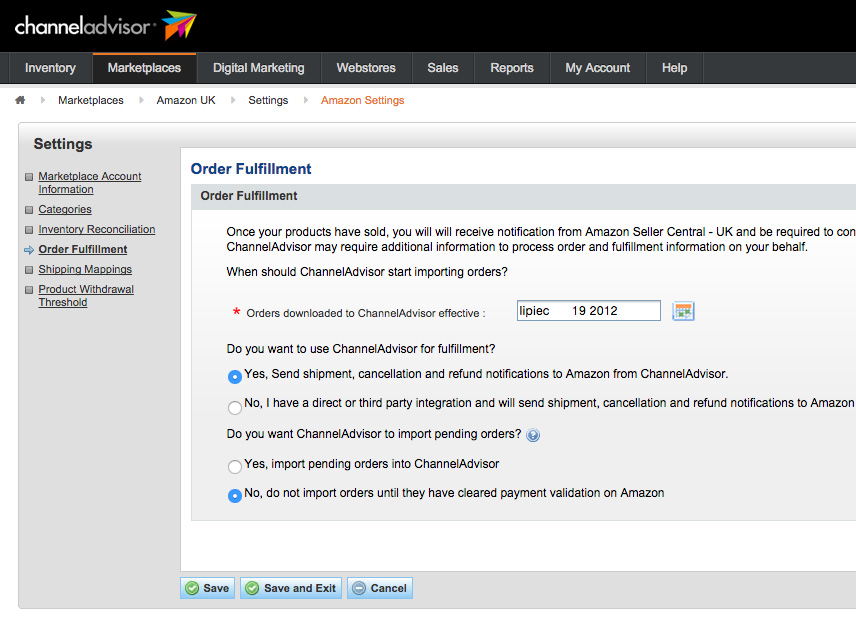Viewport: 856px width, 622px height.
Task: Open Shipping Mappings settings
Action: [85, 269]
